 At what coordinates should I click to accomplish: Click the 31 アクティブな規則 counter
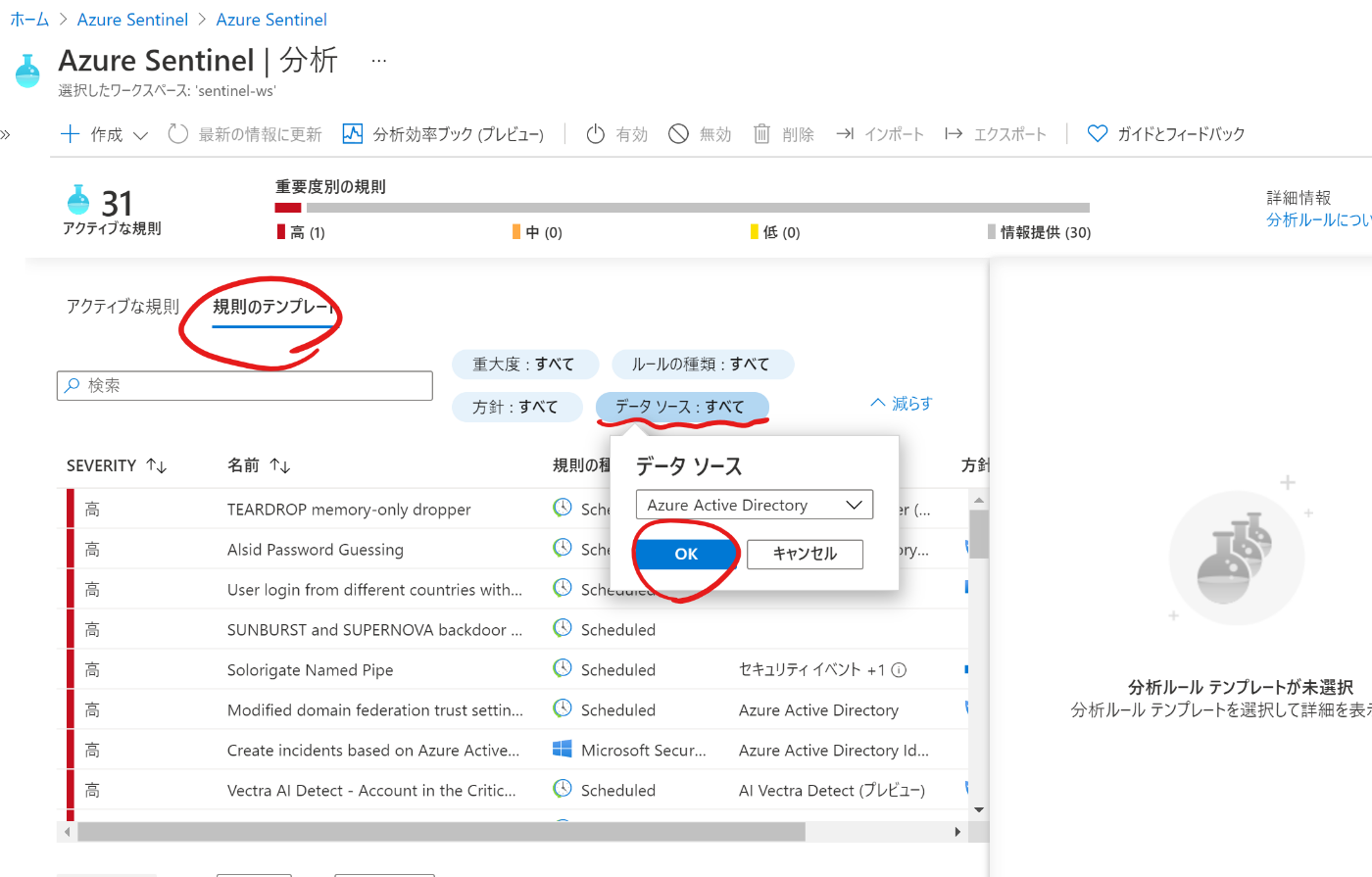coord(113,210)
